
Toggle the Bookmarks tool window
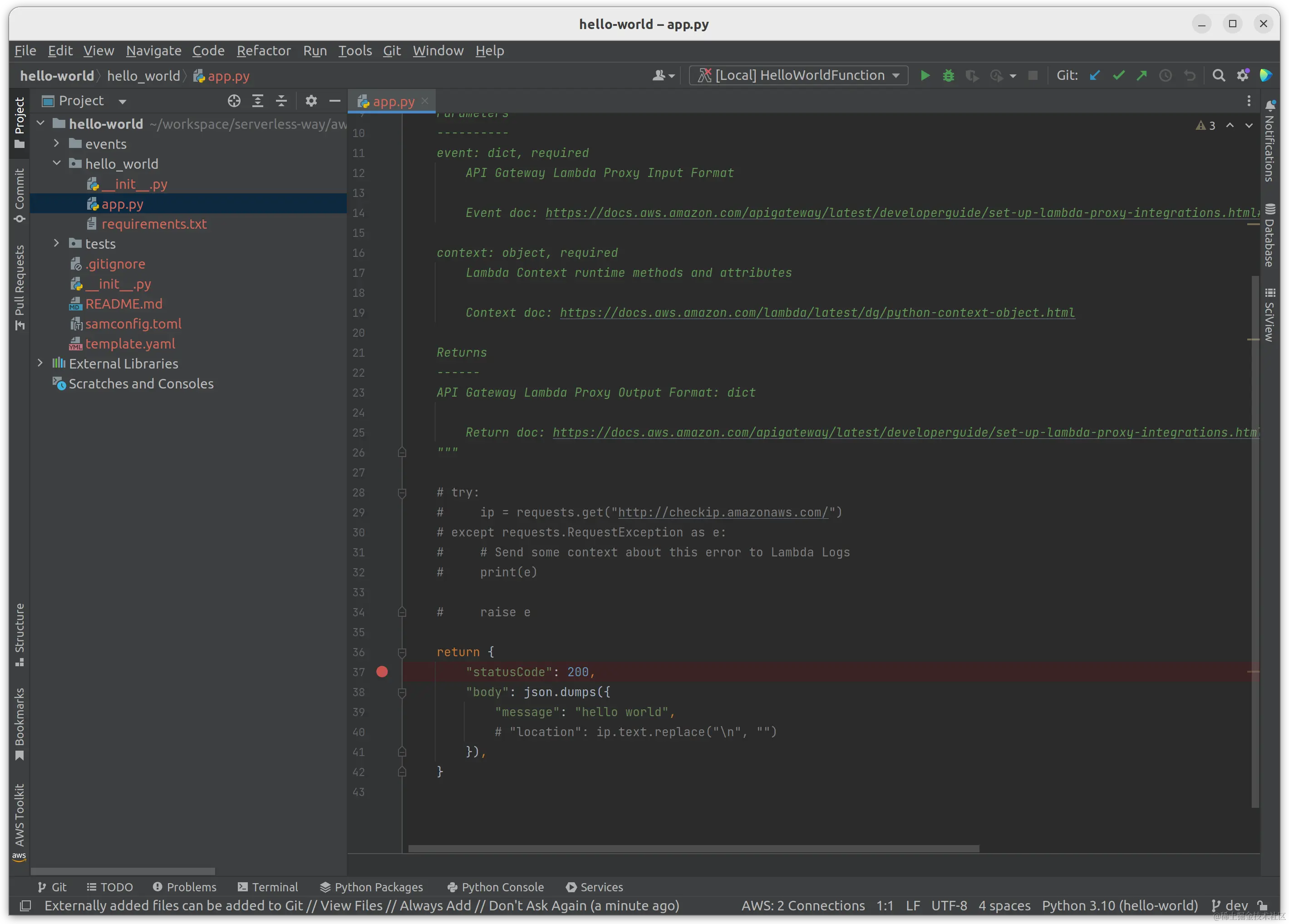coord(20,723)
